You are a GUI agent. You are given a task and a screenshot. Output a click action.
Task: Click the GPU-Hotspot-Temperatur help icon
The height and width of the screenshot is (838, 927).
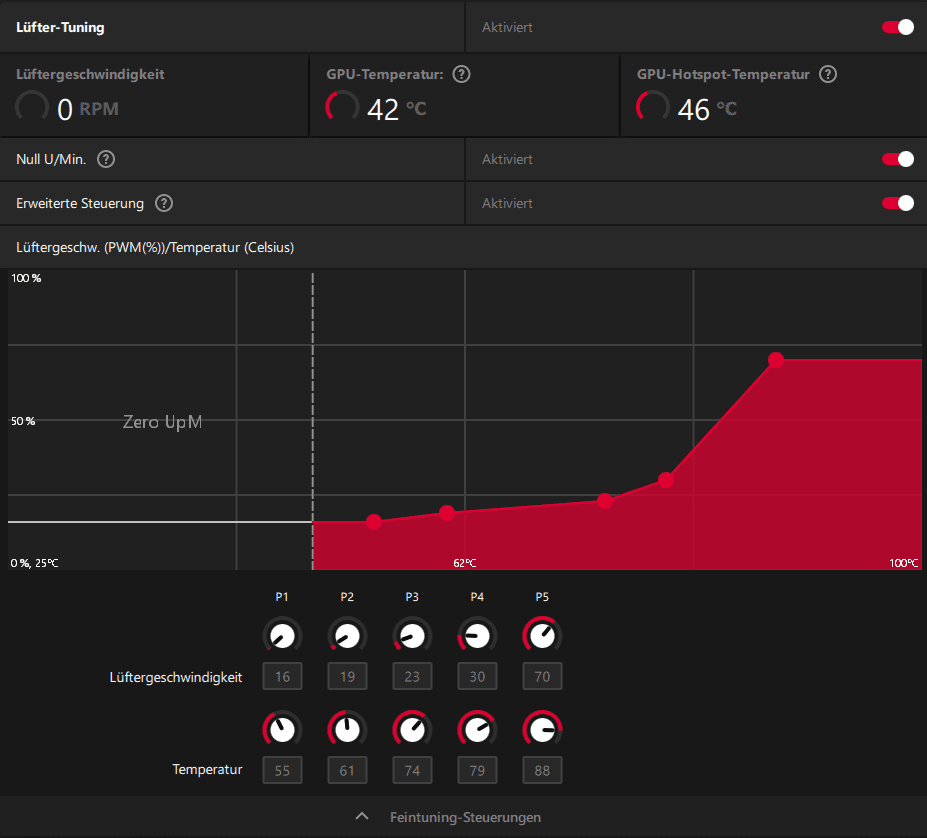pos(828,75)
